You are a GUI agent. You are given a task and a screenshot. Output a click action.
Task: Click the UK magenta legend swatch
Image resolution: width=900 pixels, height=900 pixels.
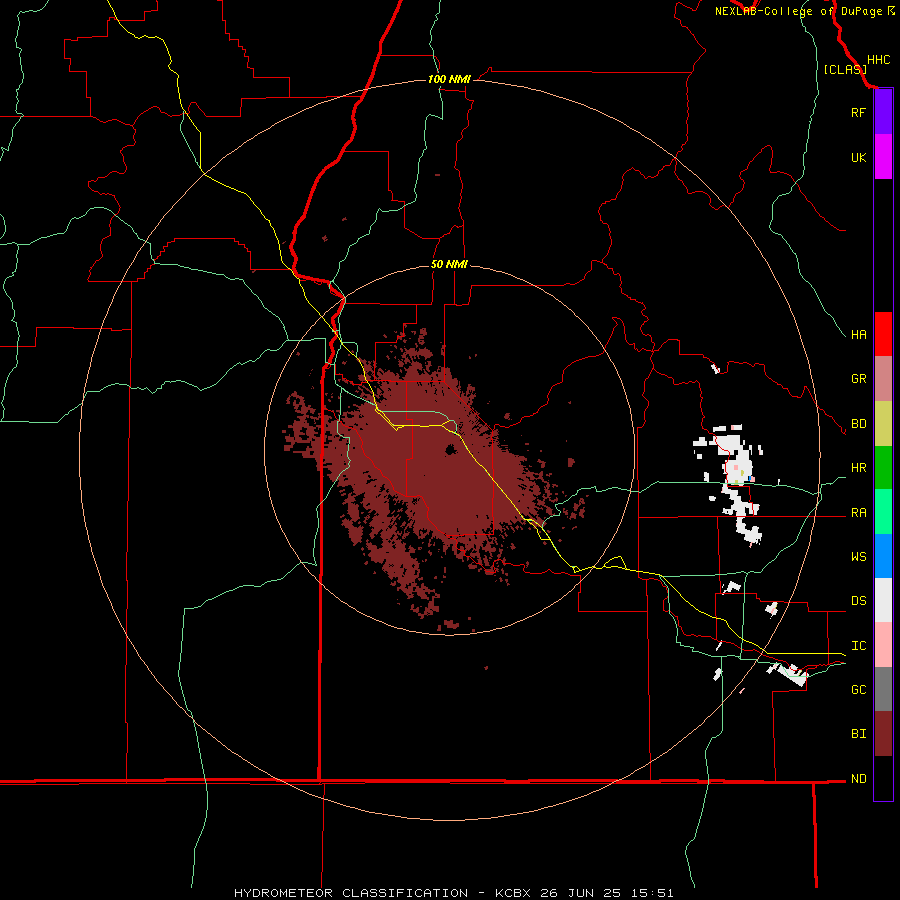883,157
